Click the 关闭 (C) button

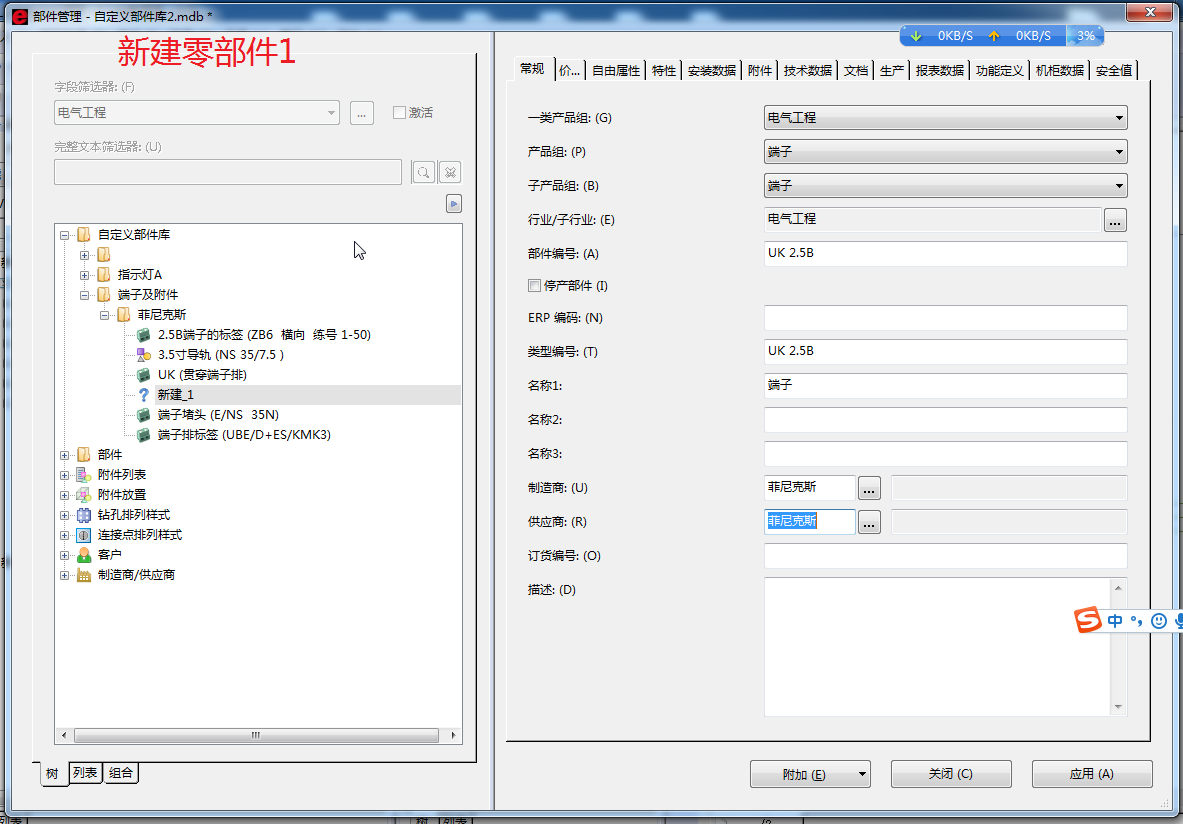point(950,774)
